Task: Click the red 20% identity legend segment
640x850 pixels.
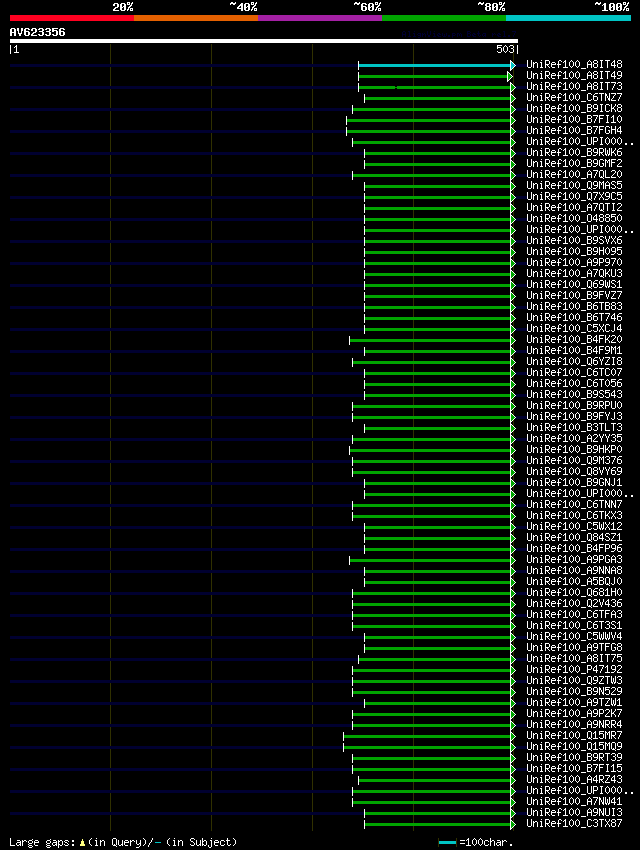Action: tap(72, 18)
